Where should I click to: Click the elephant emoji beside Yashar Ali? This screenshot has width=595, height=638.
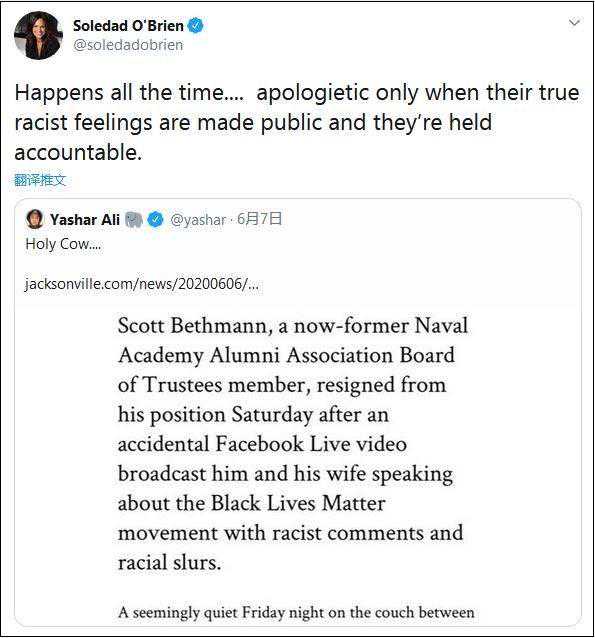click(x=133, y=220)
